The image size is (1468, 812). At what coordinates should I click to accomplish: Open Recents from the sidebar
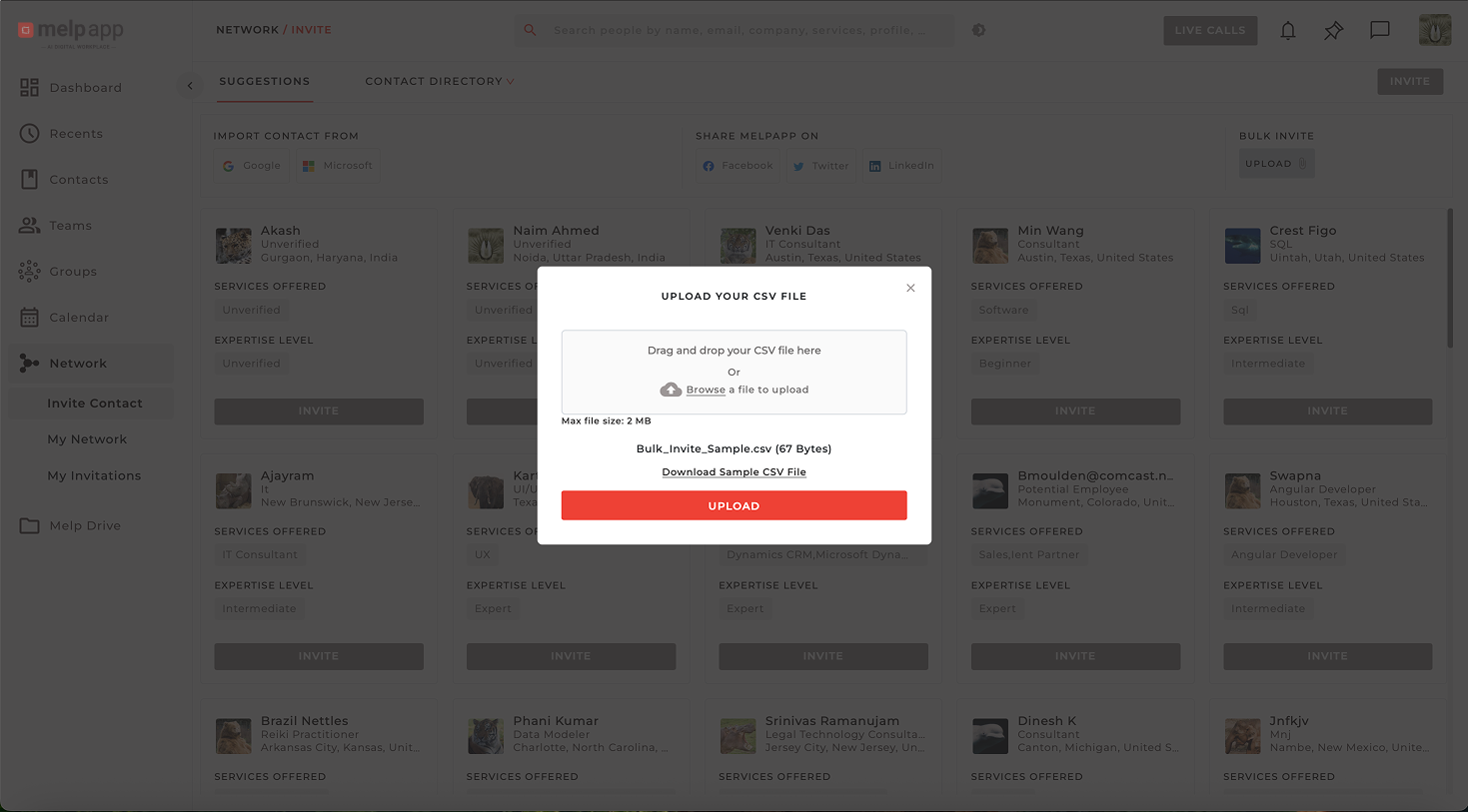(x=76, y=134)
